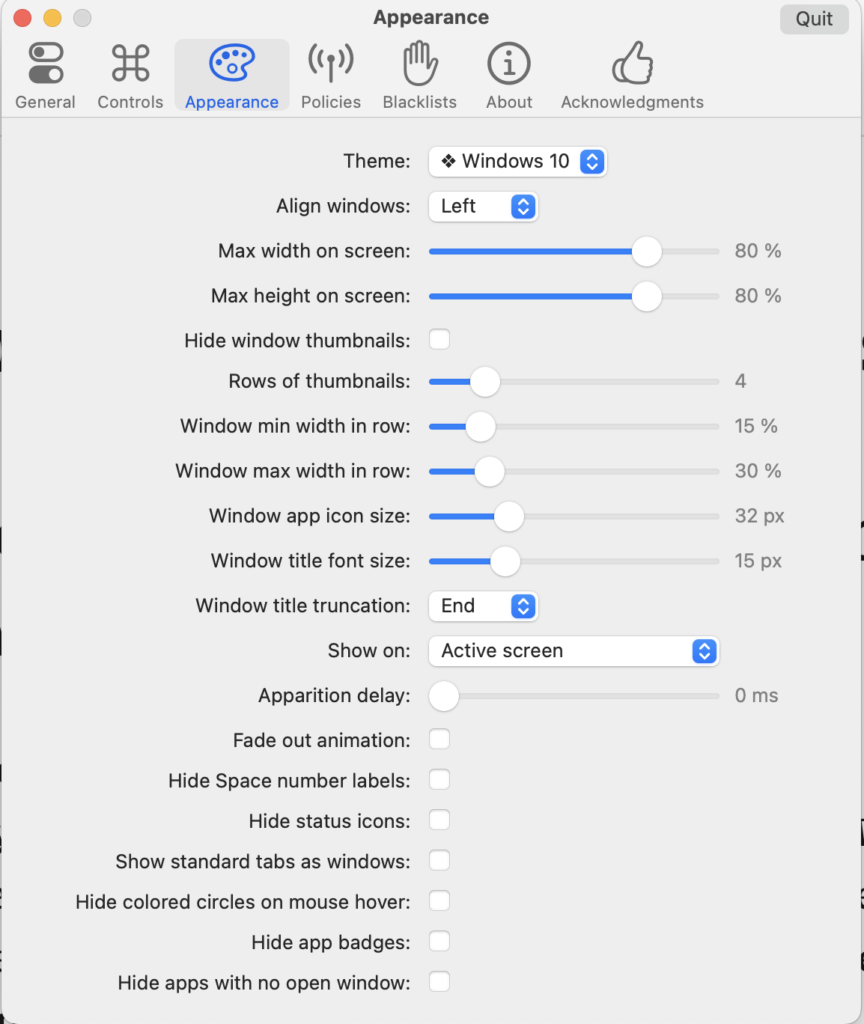This screenshot has height=1024, width=864.
Task: Open the Blacklists hand icon
Action: click(420, 64)
